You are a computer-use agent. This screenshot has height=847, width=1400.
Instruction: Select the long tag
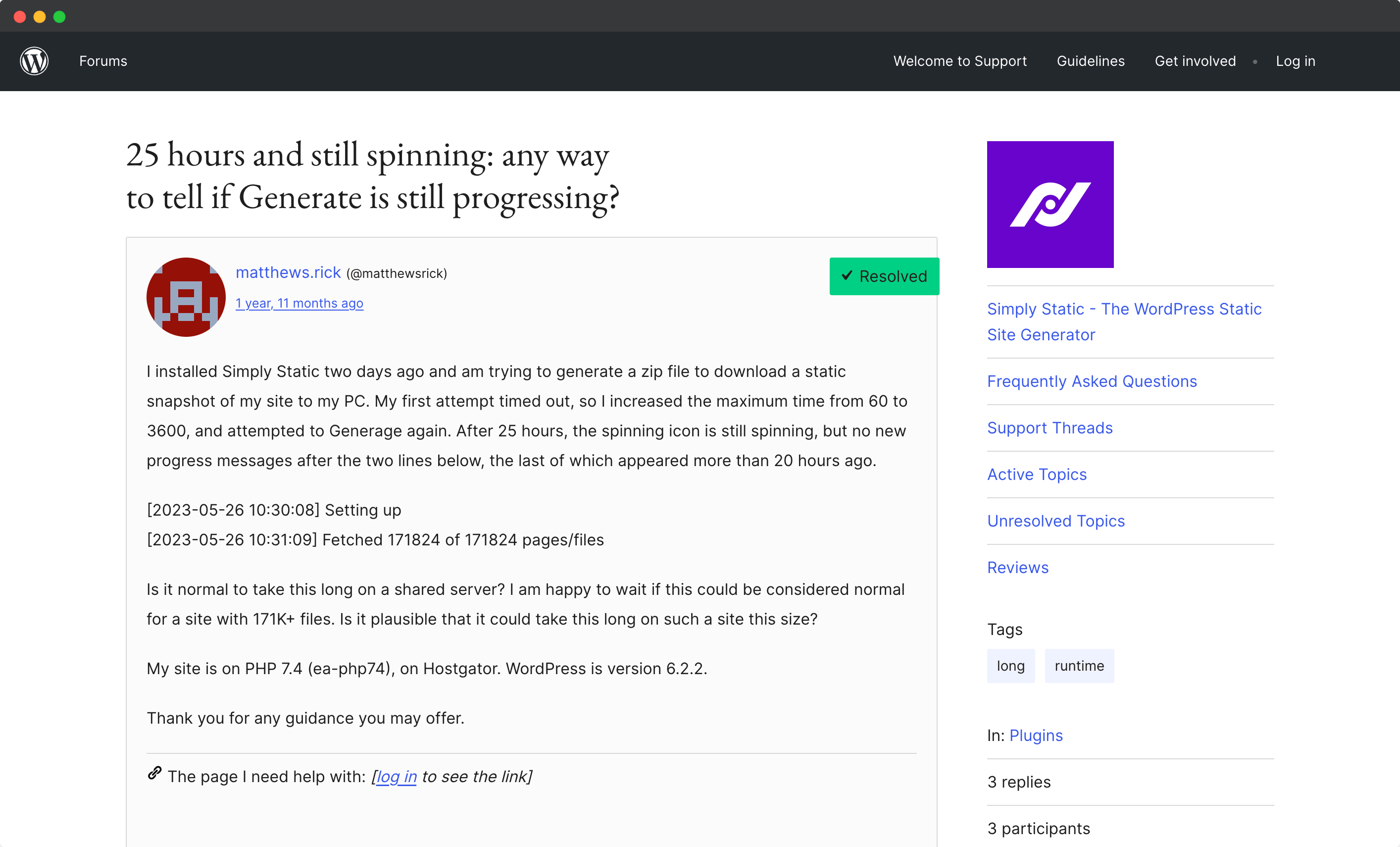tap(1011, 666)
